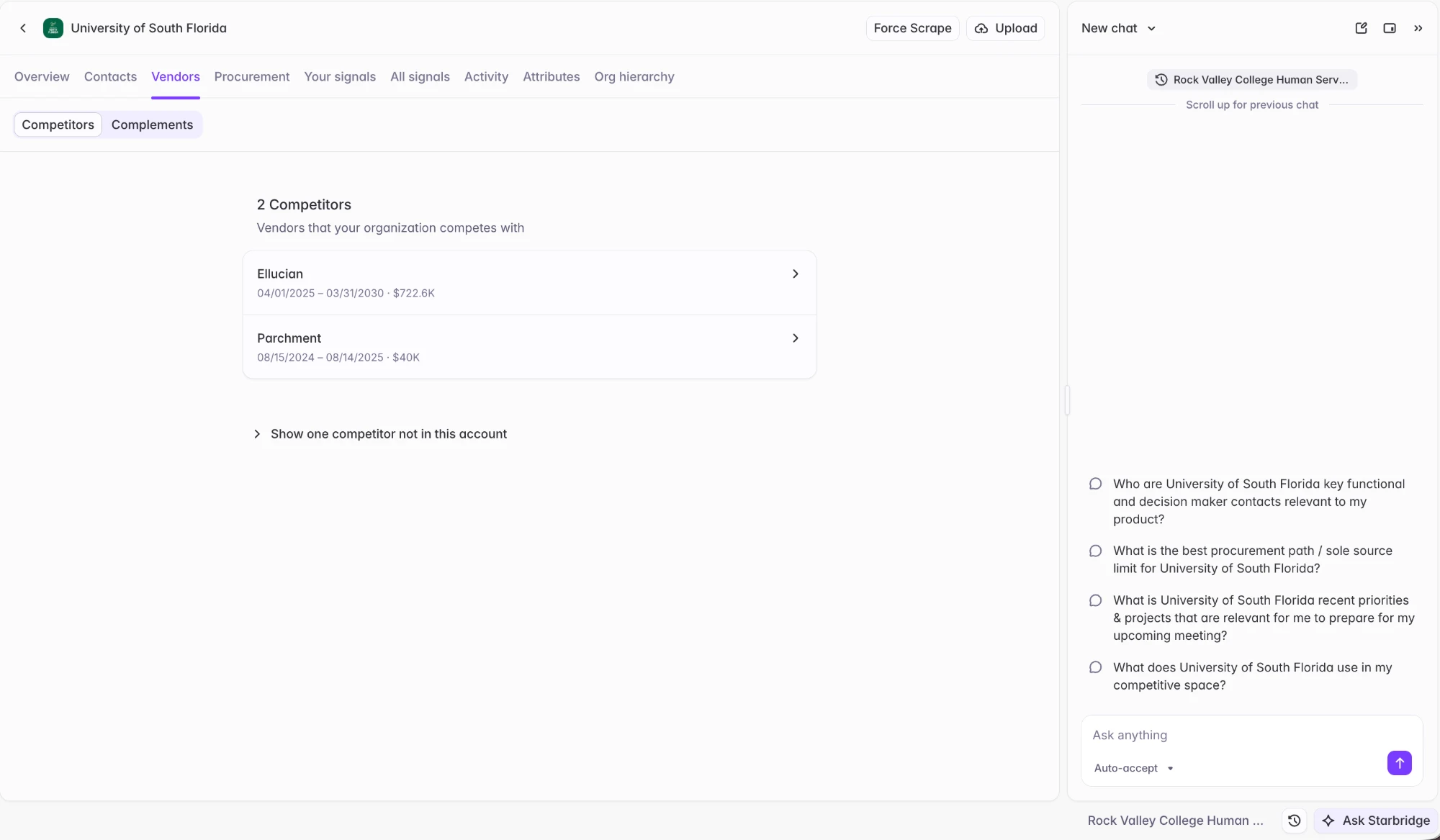1440x840 pixels.
Task: Collapse chat panel with double chevron icon
Action: click(1418, 28)
